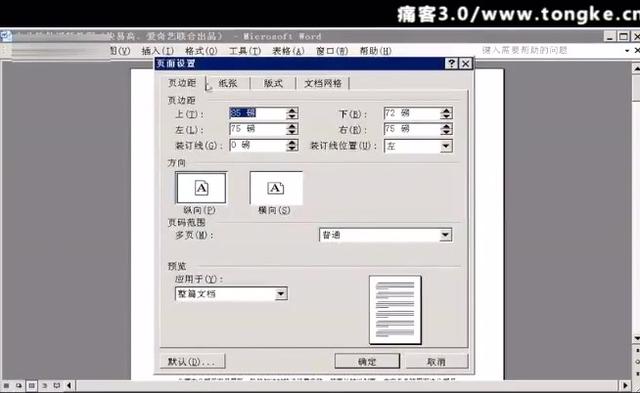640x393 pixels.
Task: Click the 右(R) right margin field
Action: (x=413, y=129)
